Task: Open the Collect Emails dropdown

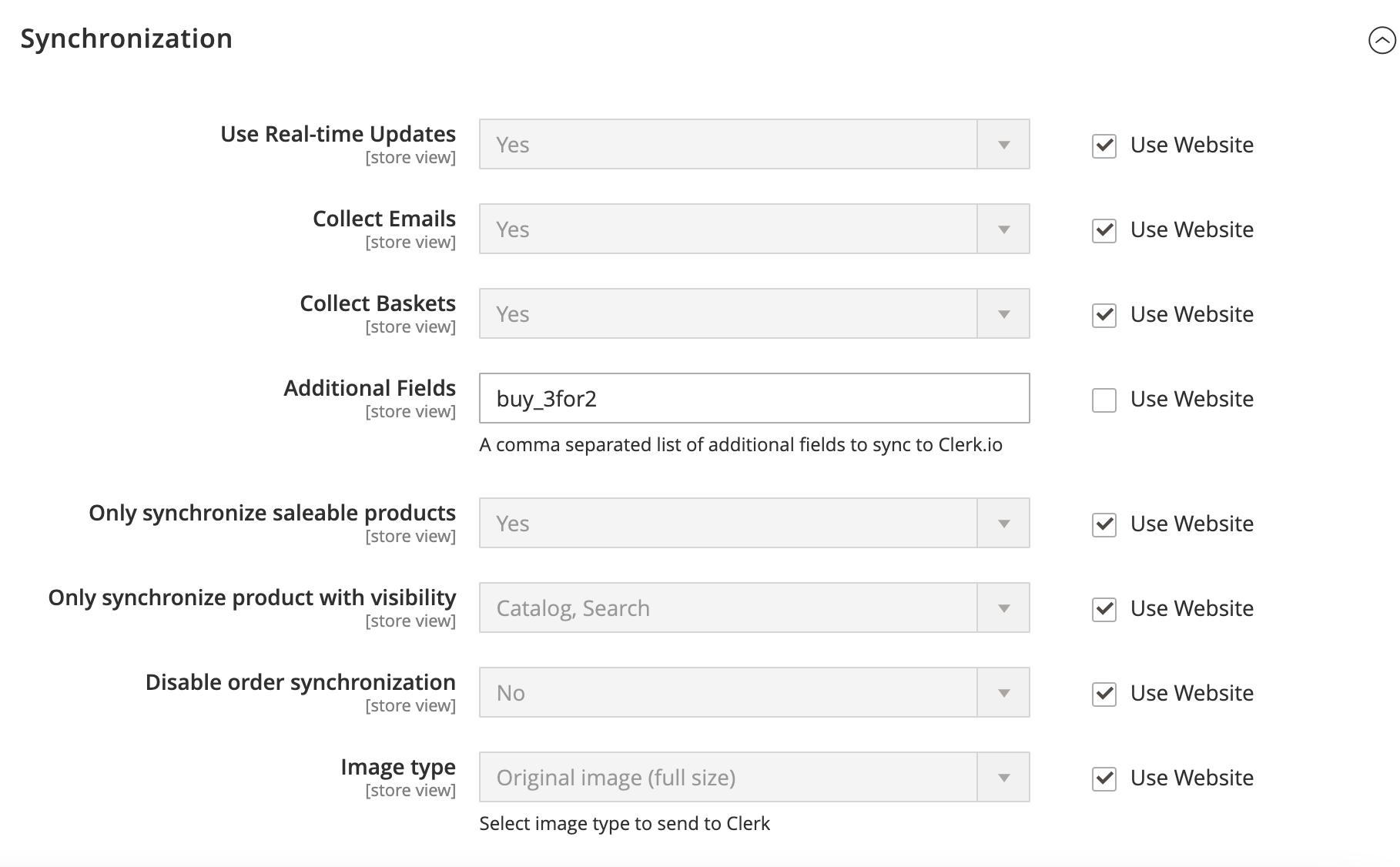Action: click(754, 229)
